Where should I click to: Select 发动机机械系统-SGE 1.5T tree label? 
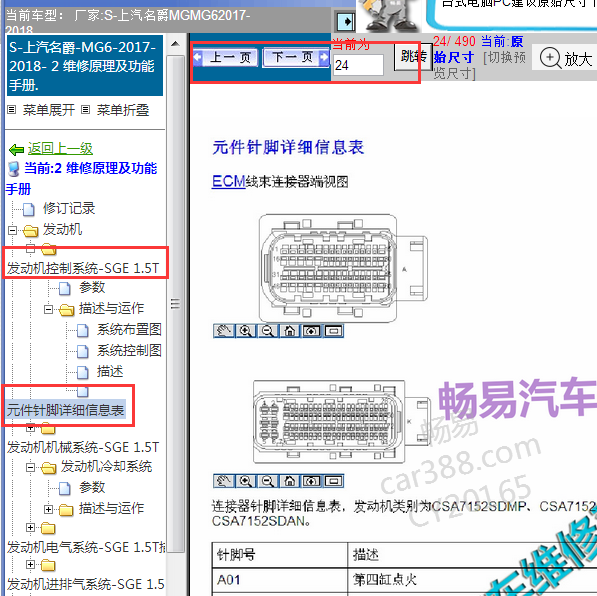pos(83,447)
